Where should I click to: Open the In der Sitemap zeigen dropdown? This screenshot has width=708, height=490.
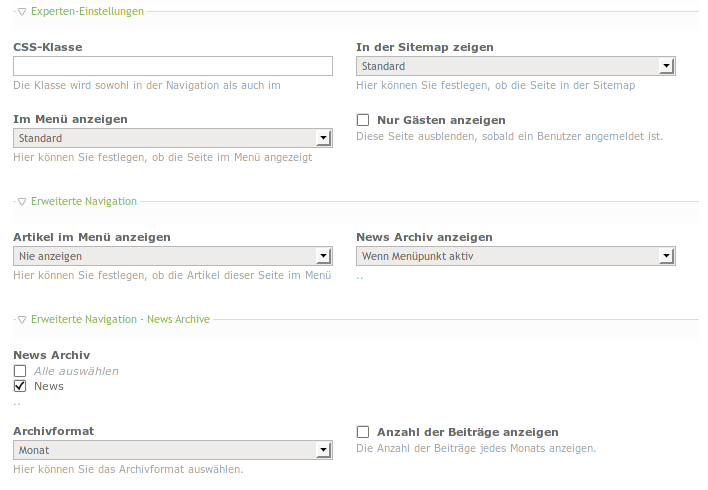click(x=516, y=66)
